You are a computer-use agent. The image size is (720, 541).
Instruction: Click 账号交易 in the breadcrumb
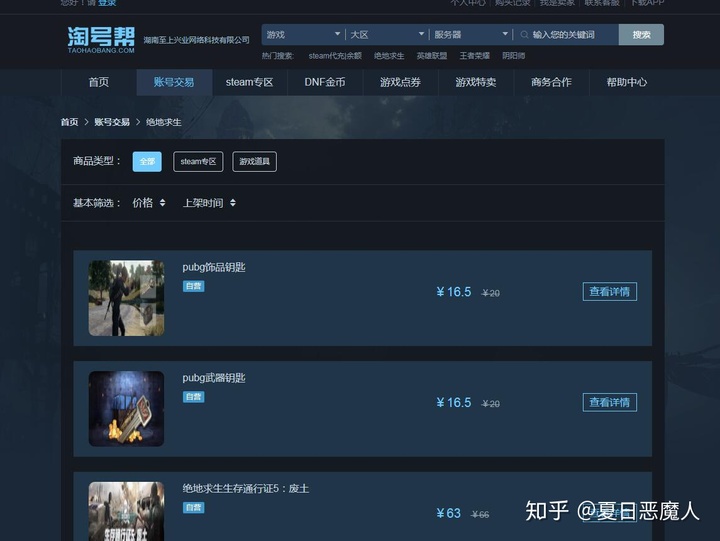(x=112, y=122)
